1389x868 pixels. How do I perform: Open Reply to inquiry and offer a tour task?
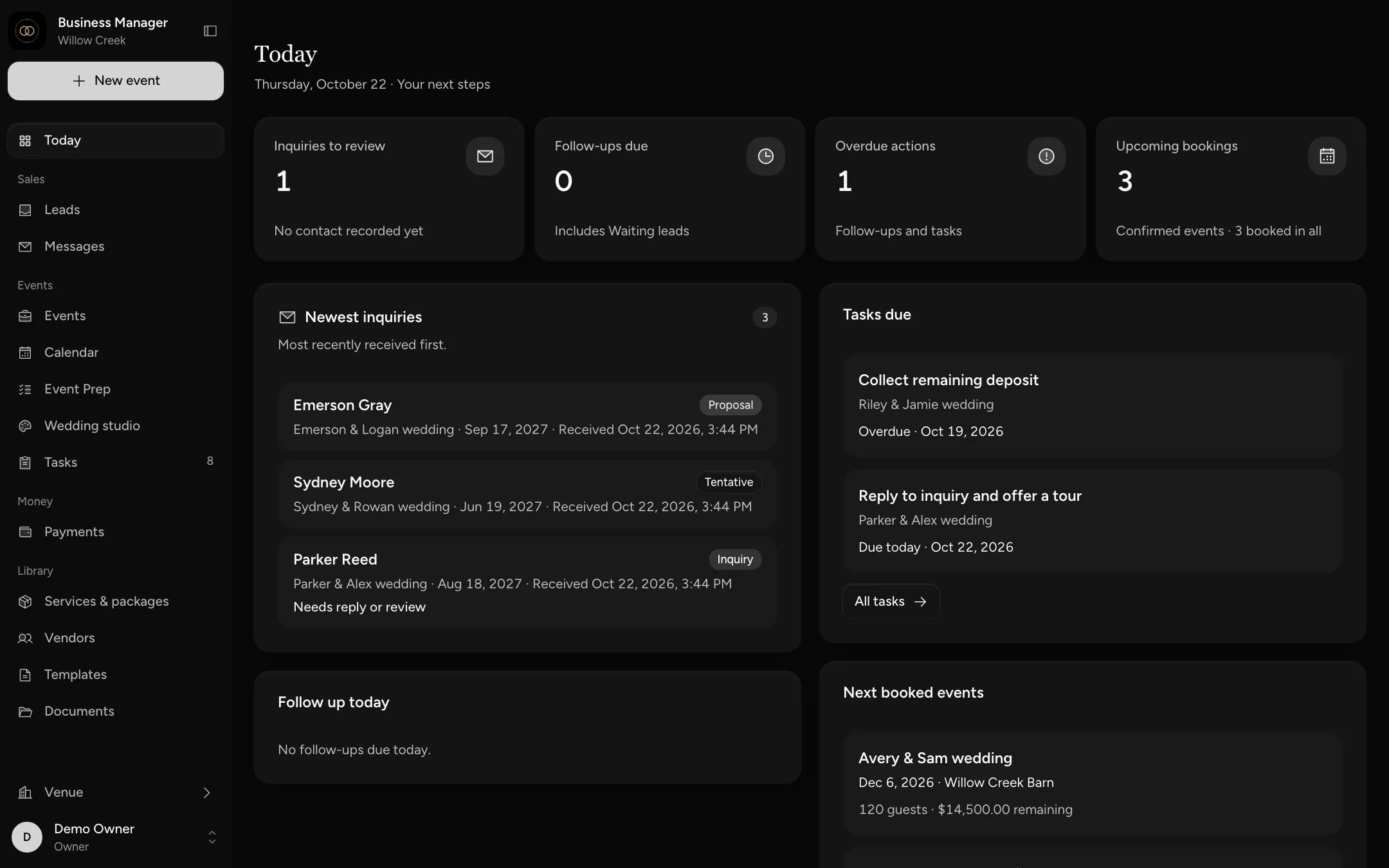coord(1093,521)
